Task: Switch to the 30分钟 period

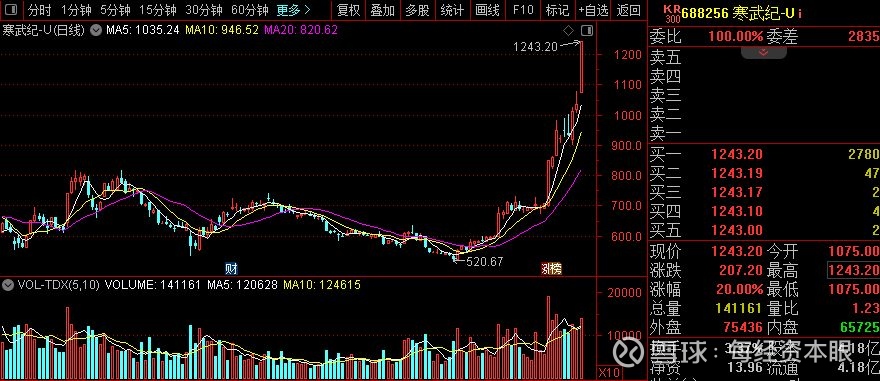Action: [204, 10]
